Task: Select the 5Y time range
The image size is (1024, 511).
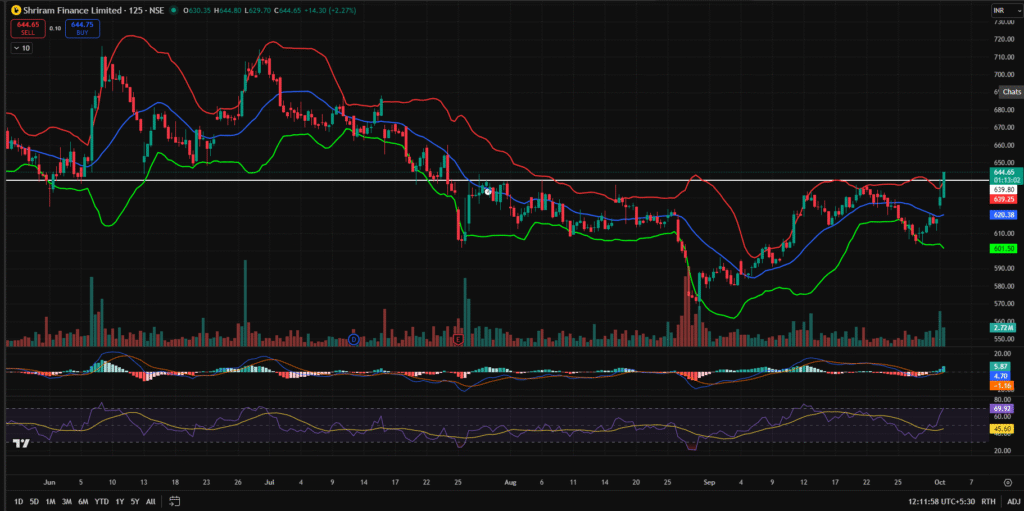Action: click(x=134, y=501)
